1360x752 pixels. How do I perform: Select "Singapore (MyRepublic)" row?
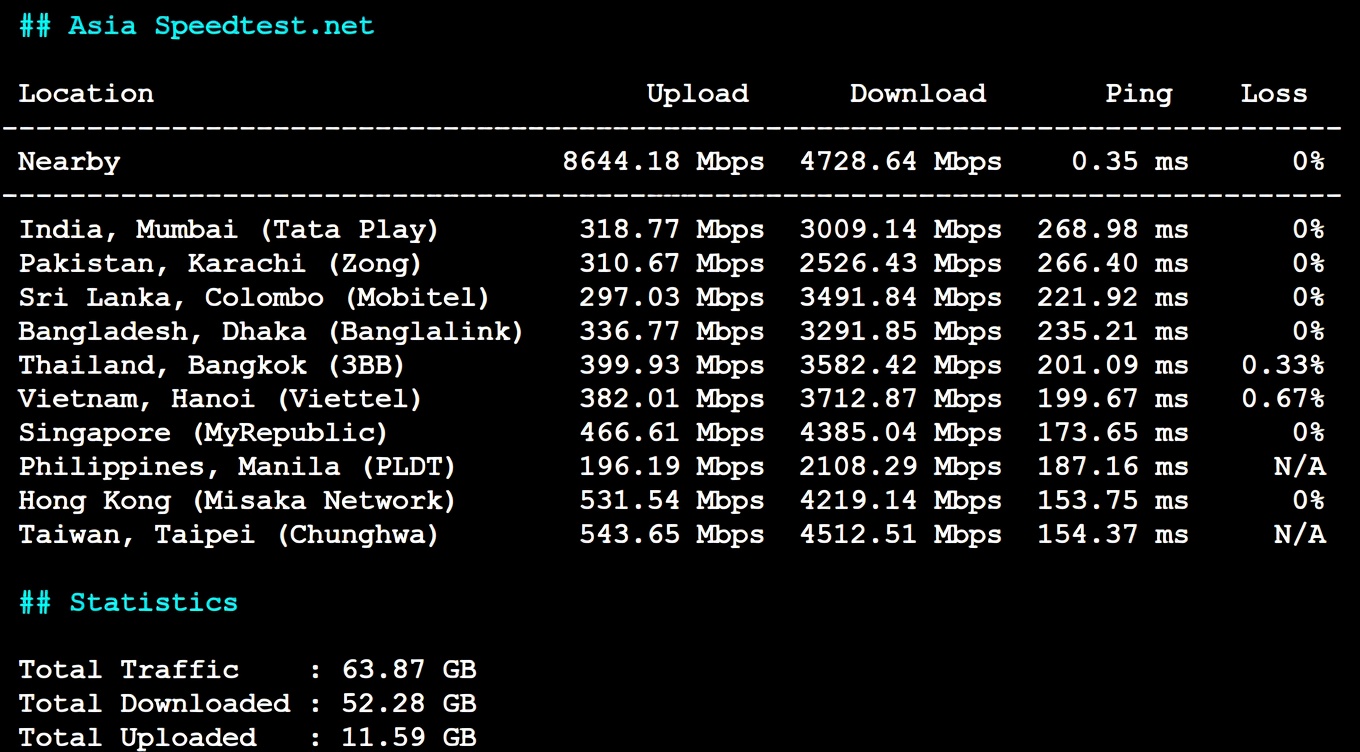[x=672, y=434]
